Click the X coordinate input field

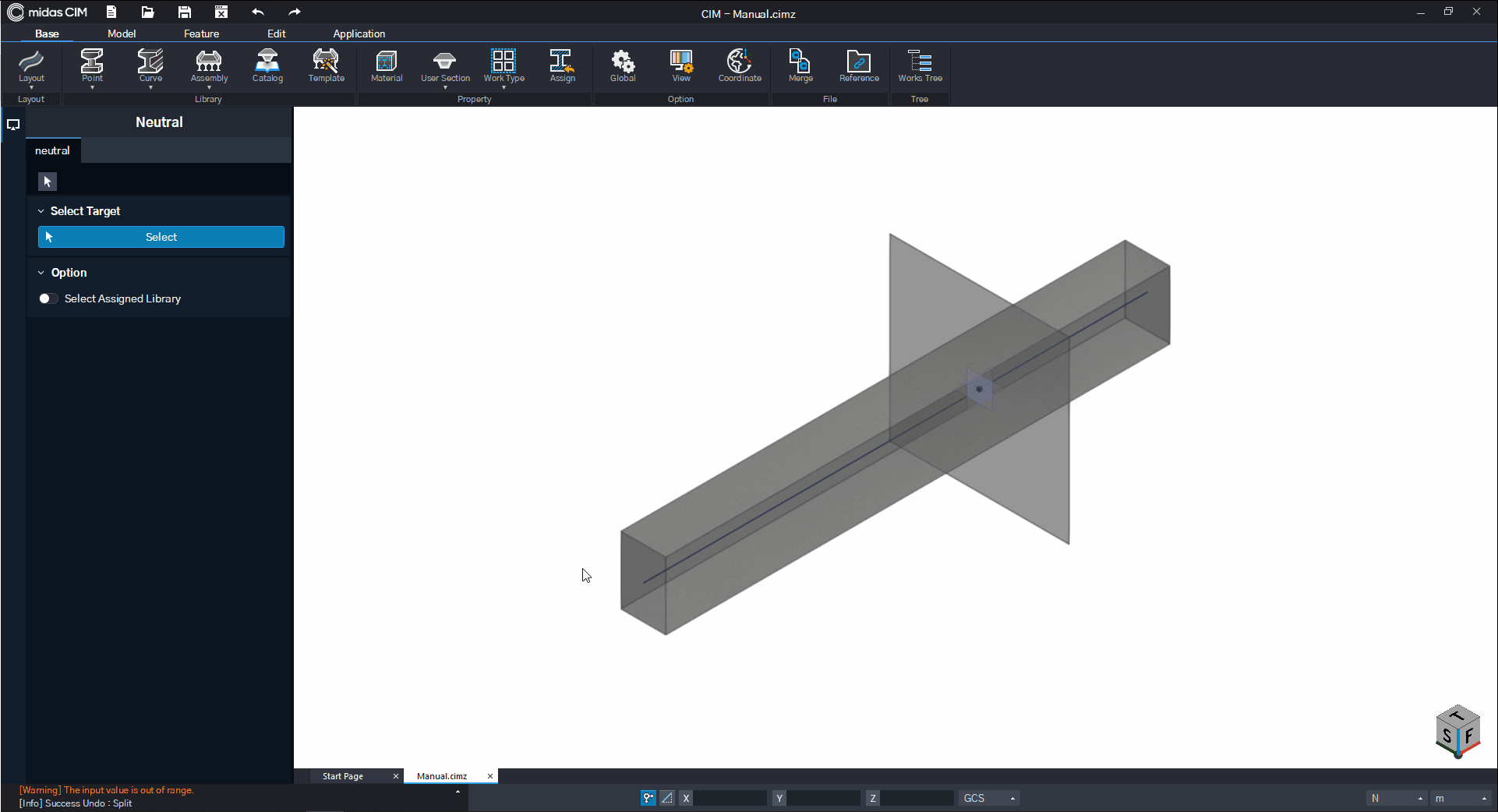(730, 798)
